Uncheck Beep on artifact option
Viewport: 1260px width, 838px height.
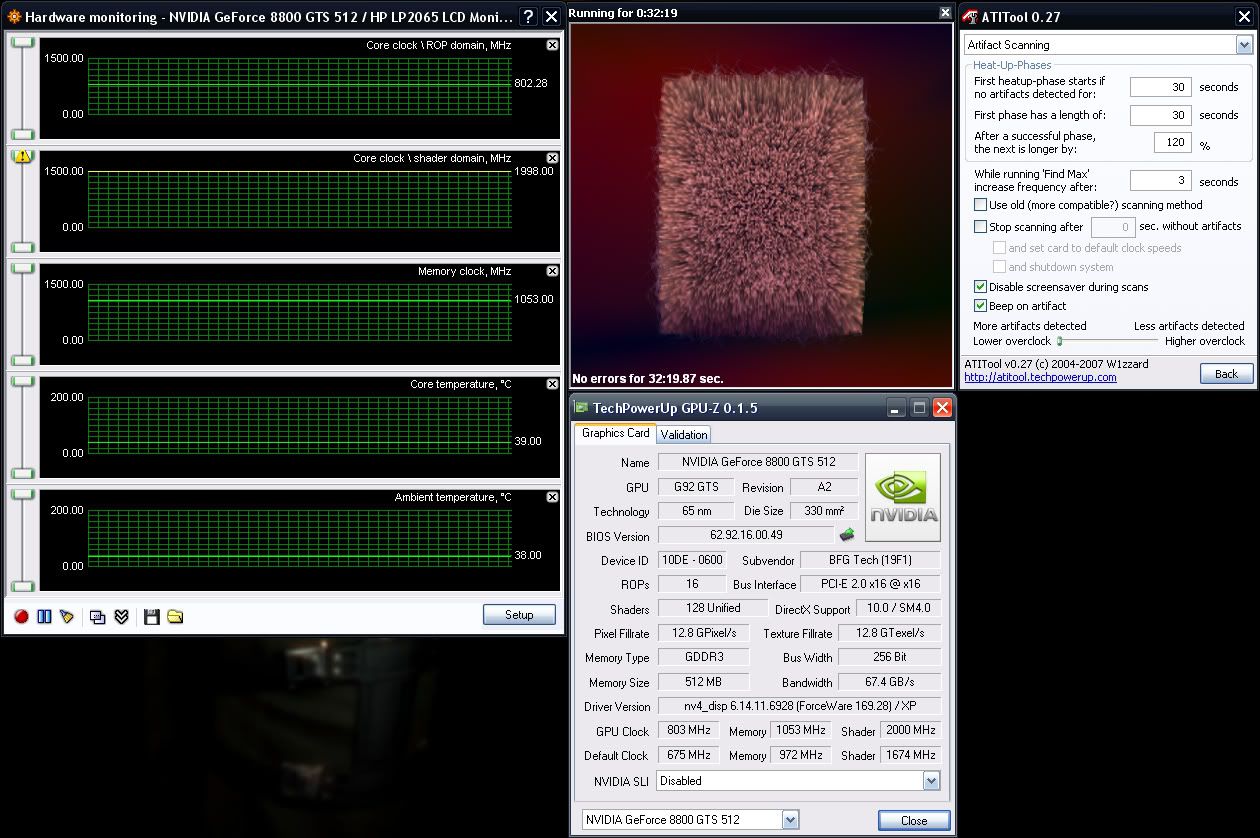pyautogui.click(x=980, y=306)
